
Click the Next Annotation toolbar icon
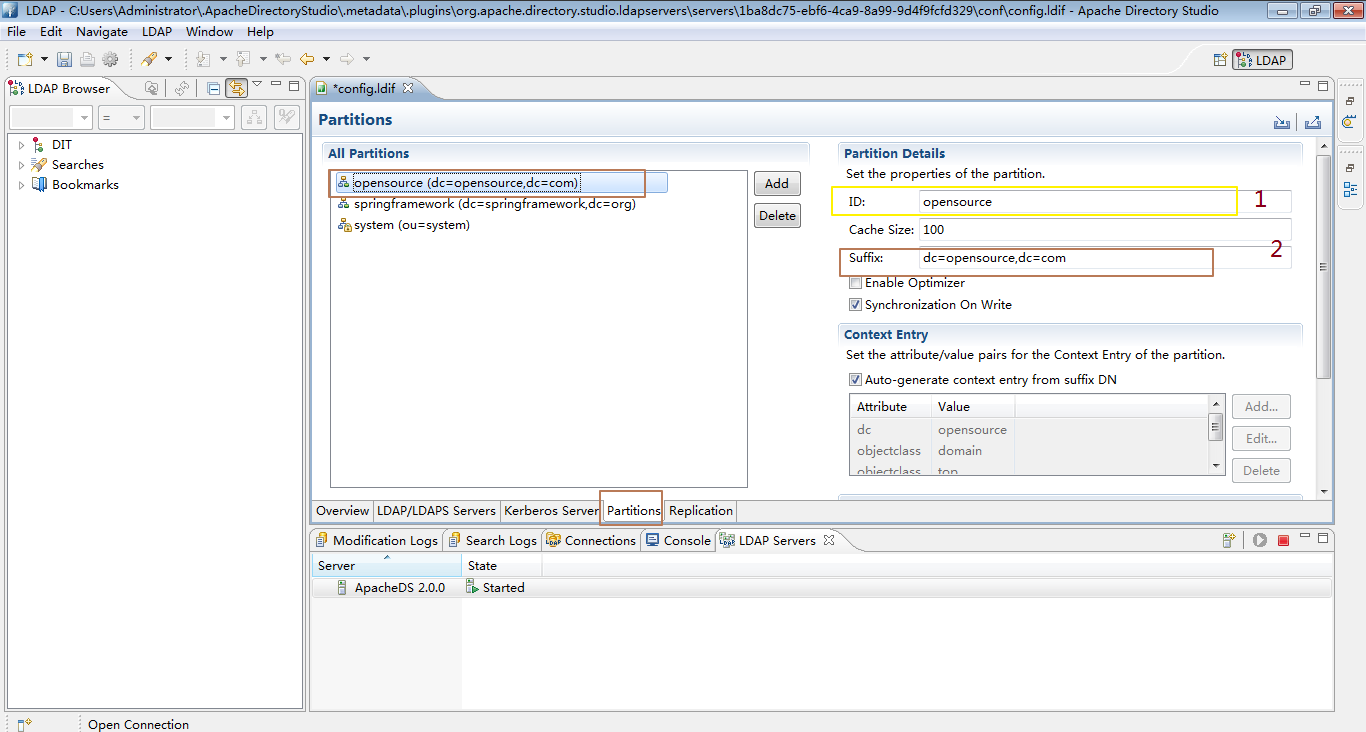(204, 59)
